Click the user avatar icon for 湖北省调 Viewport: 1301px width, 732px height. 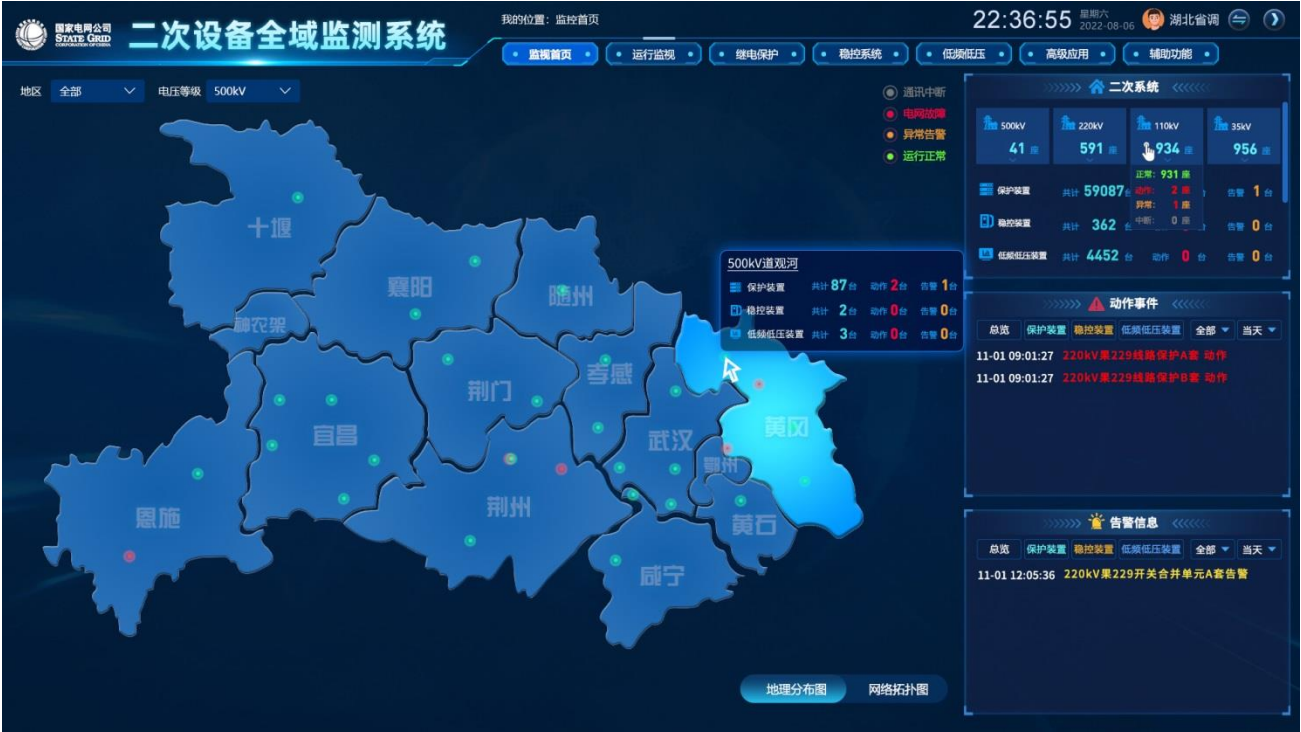(1153, 20)
